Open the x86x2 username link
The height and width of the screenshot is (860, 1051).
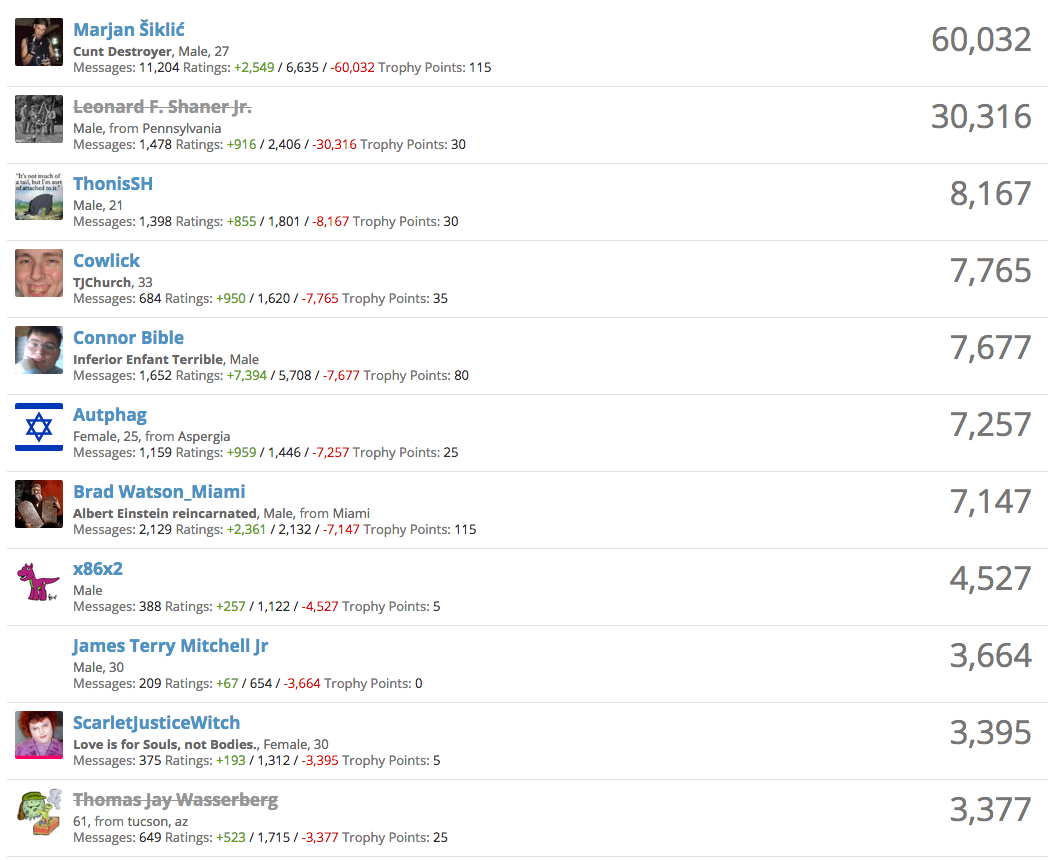pyautogui.click(x=98, y=569)
